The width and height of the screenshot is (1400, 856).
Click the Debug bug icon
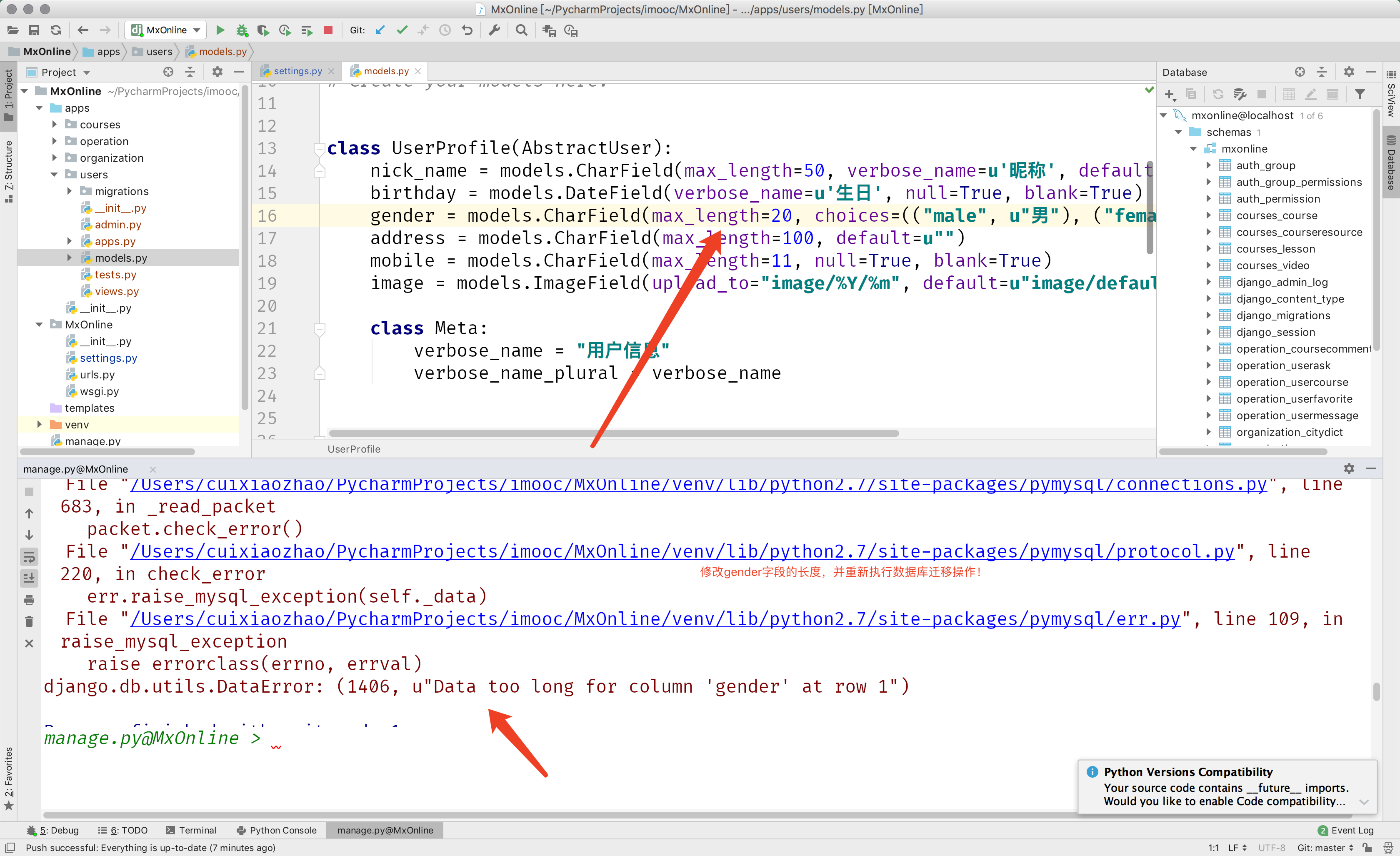[242, 30]
